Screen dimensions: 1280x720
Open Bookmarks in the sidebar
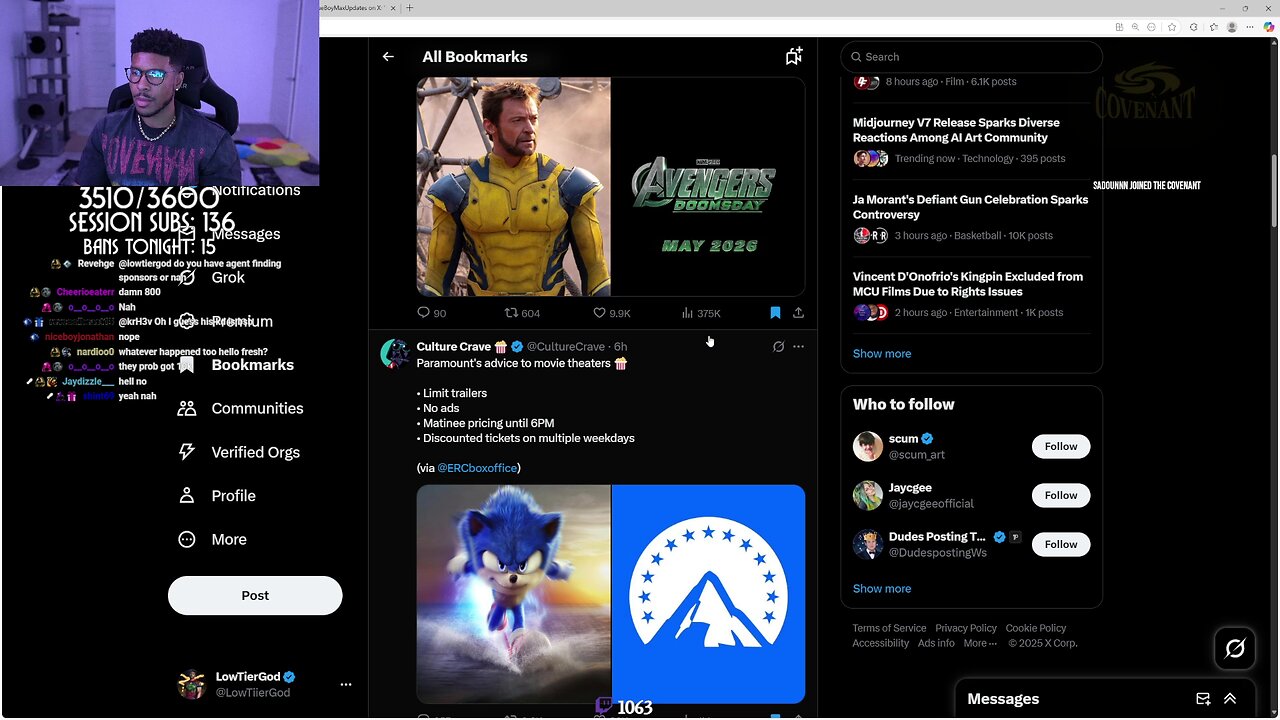click(x=238, y=365)
